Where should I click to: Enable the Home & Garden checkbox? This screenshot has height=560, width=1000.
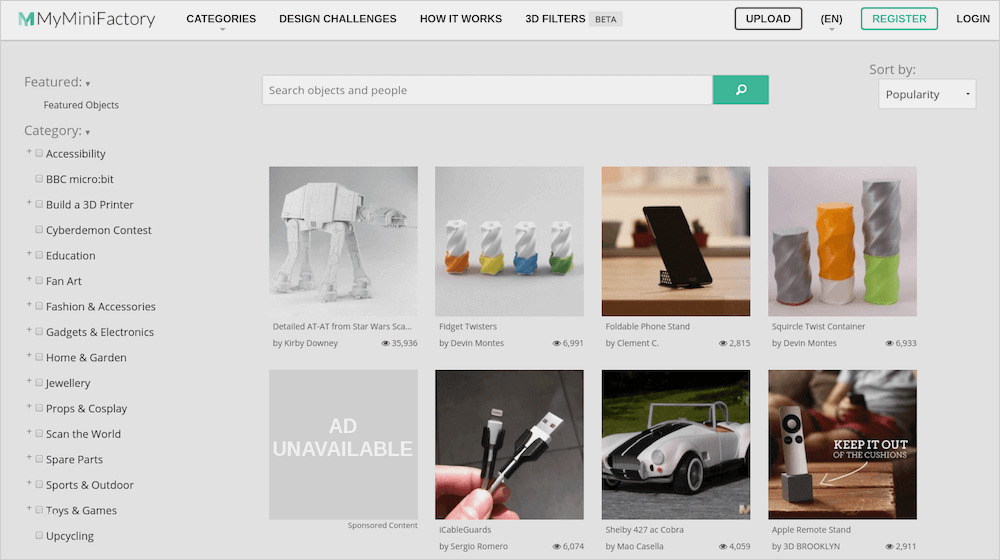[x=39, y=357]
